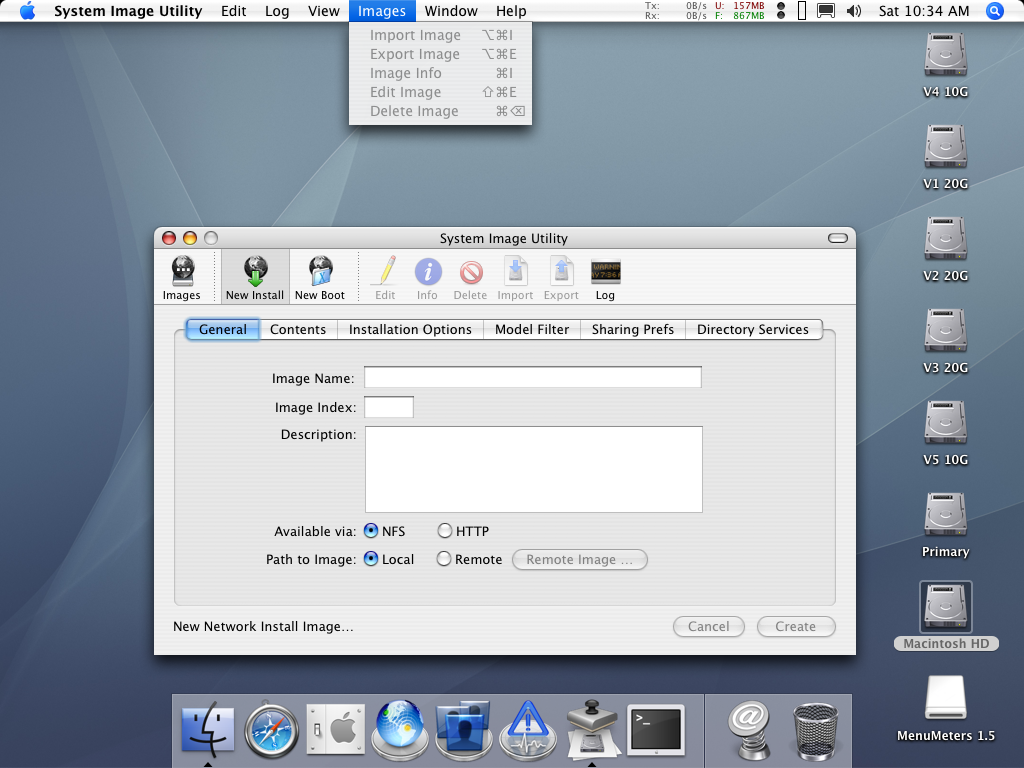Click the Remote Image … button
Screen dimensions: 1024x768
(x=580, y=560)
